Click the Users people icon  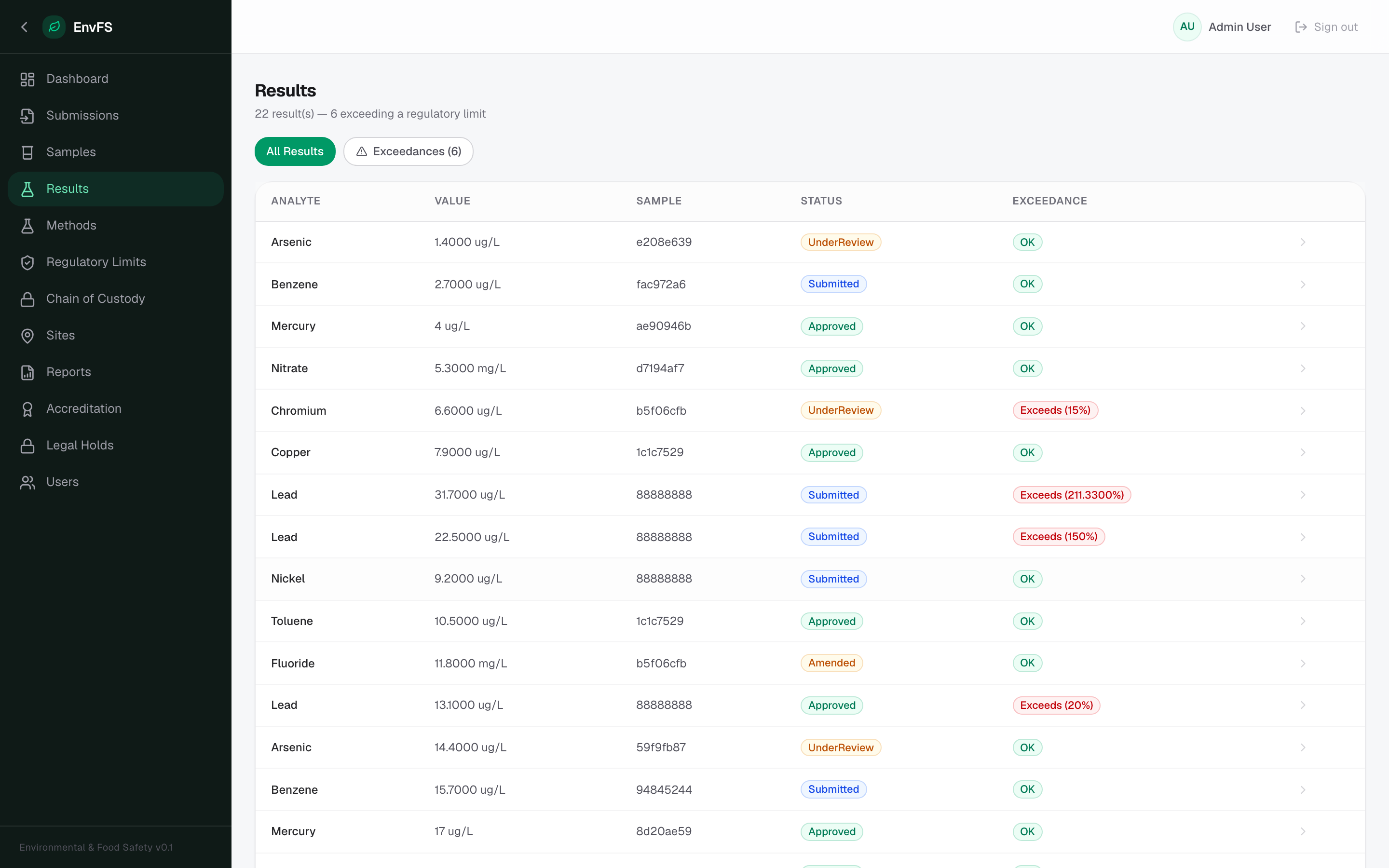27,482
